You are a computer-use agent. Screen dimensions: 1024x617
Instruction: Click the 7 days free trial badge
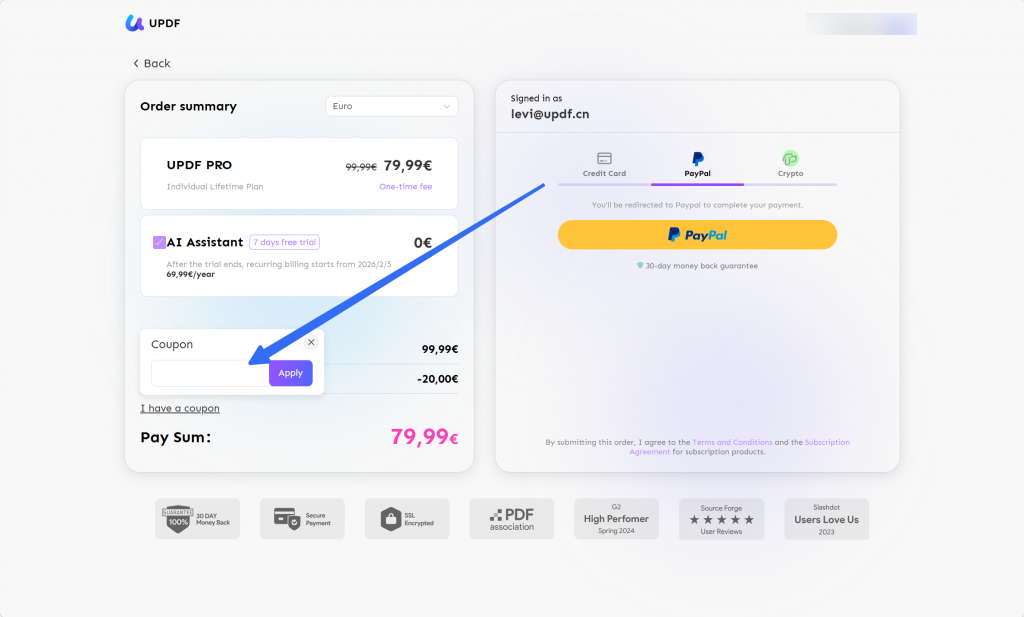pos(285,242)
